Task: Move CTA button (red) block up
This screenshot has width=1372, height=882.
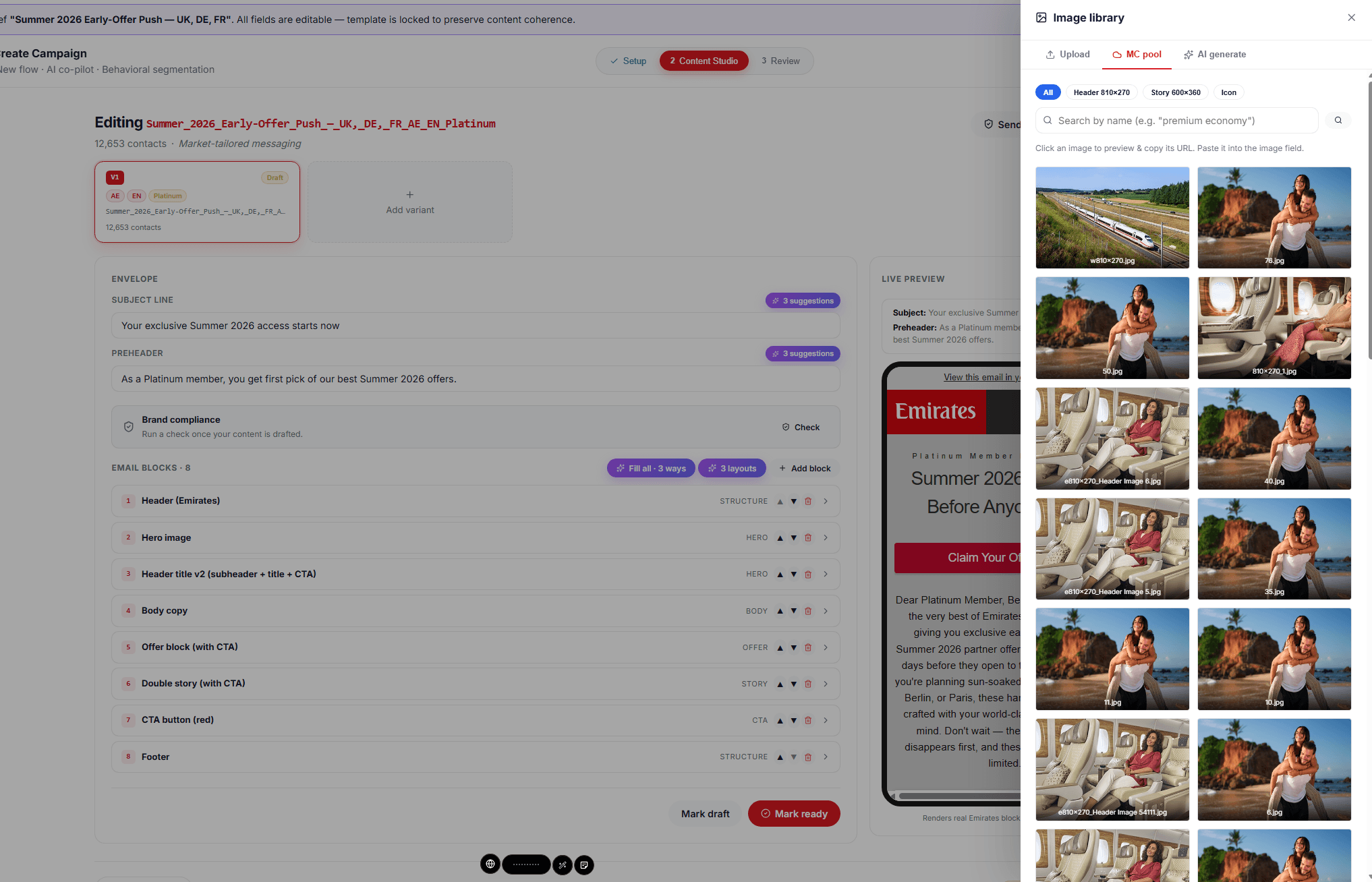Action: pyautogui.click(x=780, y=721)
